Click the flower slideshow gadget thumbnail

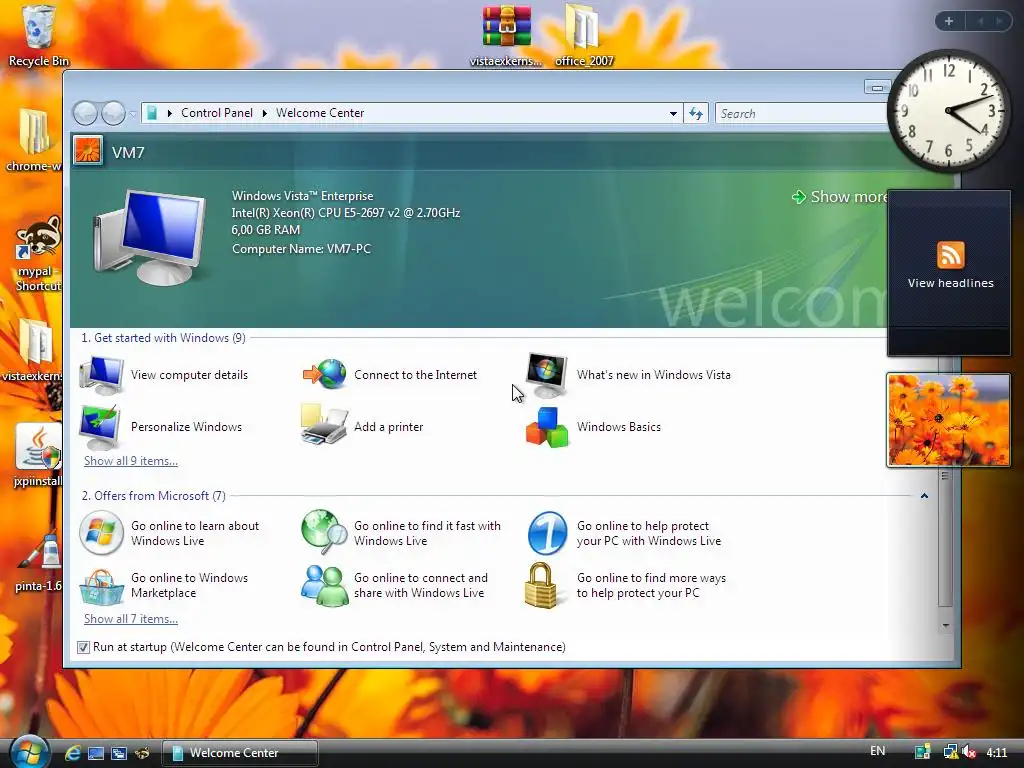click(948, 420)
